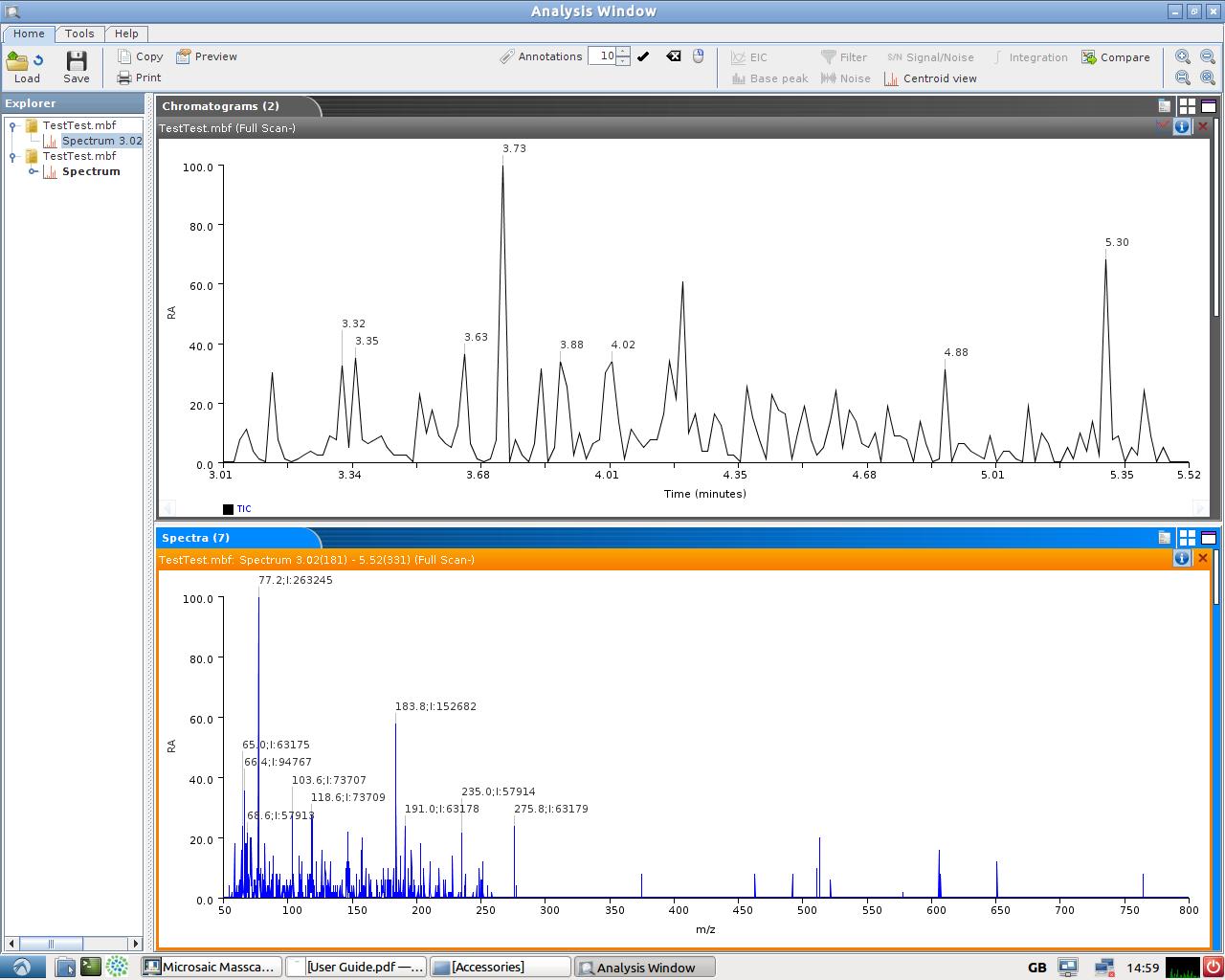
Task: Open the Print function
Action: point(139,78)
